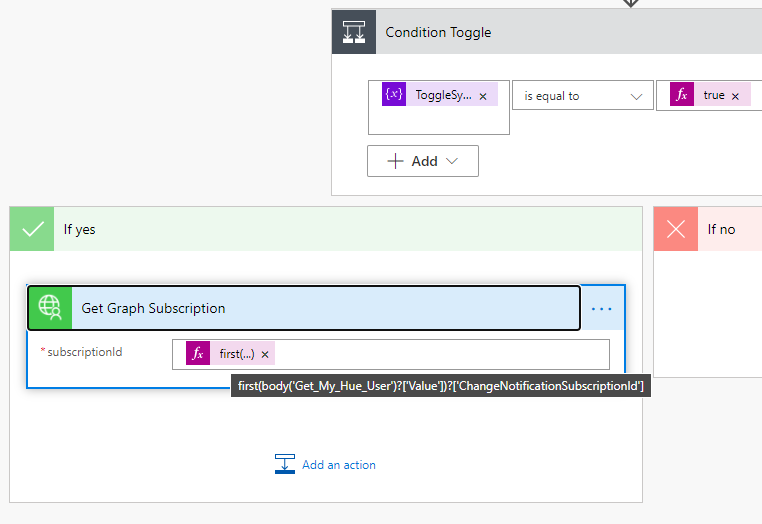Click inside the subscriptionId input field
Viewport: 762px width, 524px height.
[x=440, y=354]
